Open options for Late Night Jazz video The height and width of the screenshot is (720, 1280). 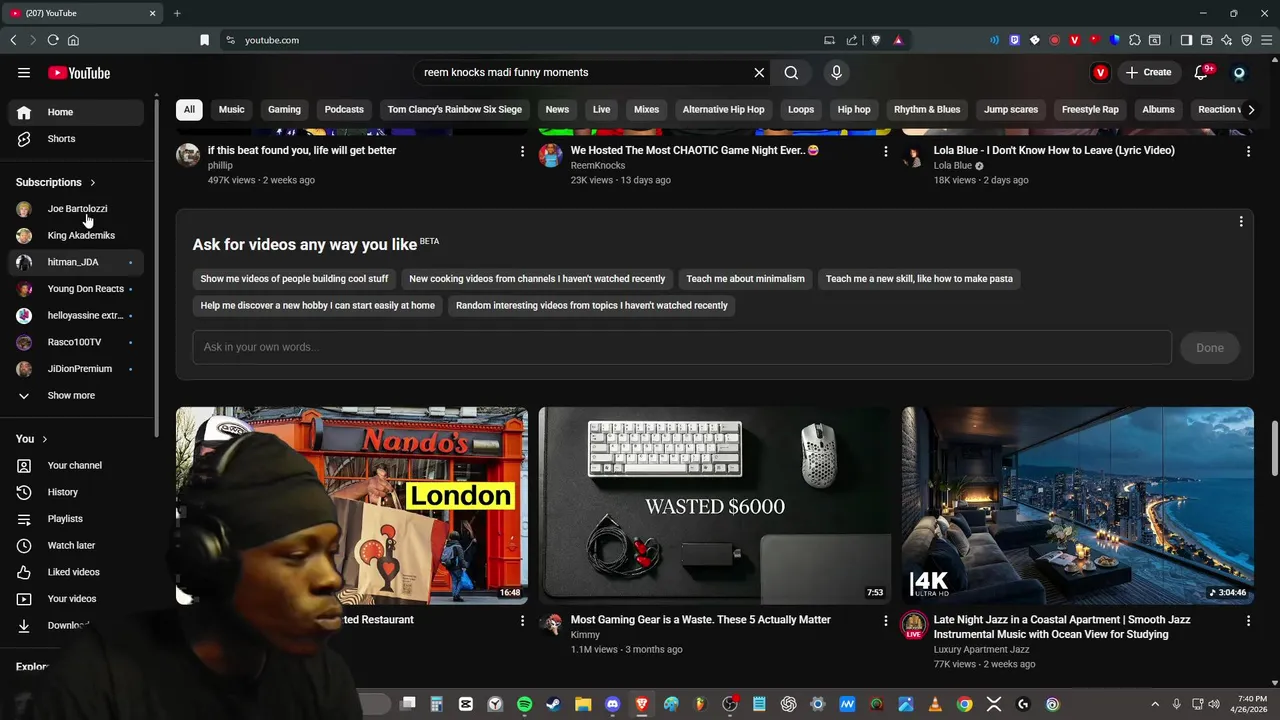1248,621
